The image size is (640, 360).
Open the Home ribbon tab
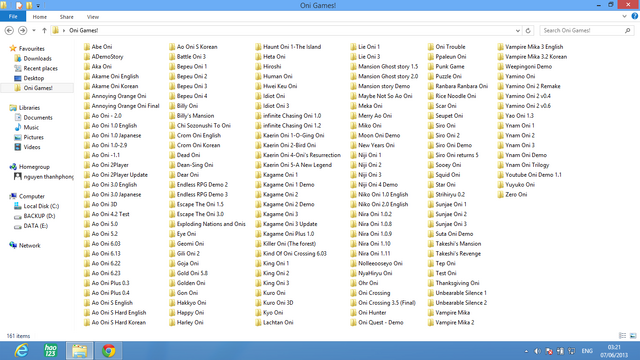(x=40, y=17)
